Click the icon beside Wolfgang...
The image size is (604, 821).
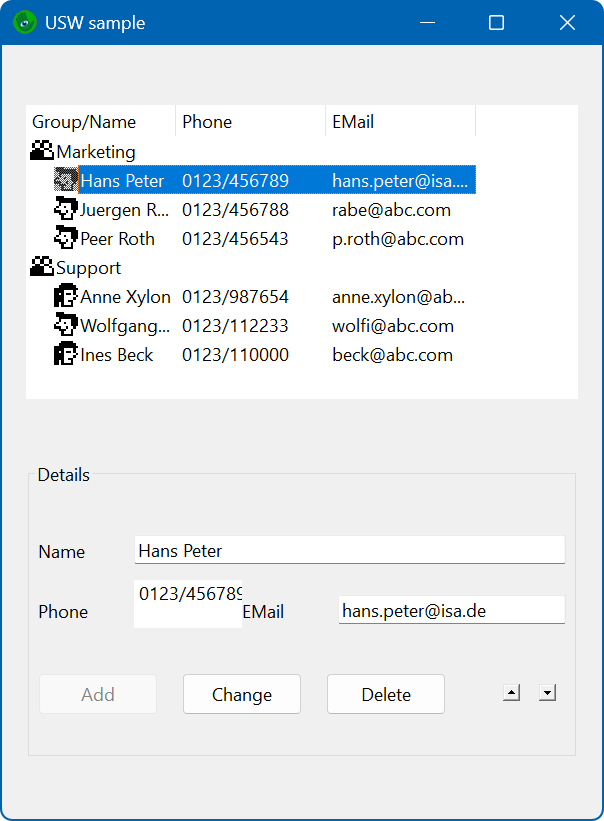[66, 325]
